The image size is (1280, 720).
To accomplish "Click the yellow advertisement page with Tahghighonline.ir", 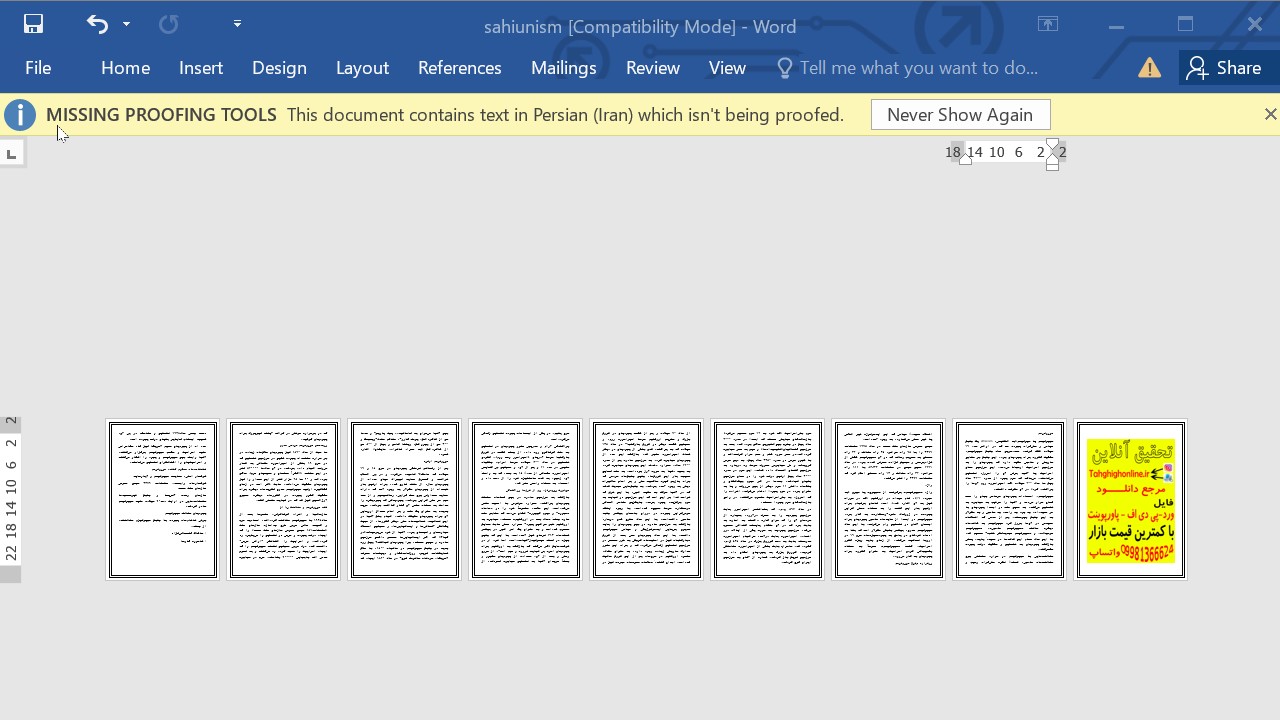I will 1131,500.
